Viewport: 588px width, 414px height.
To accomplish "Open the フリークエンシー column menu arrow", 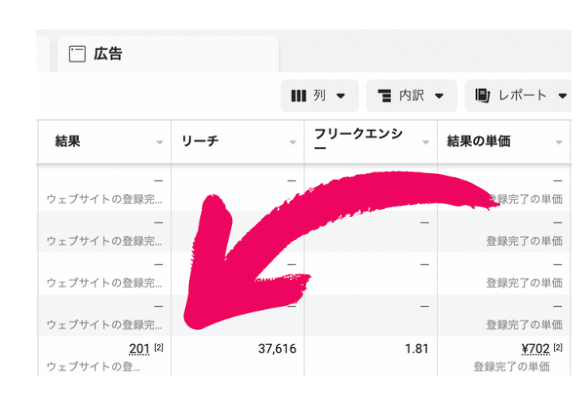I will click(426, 142).
